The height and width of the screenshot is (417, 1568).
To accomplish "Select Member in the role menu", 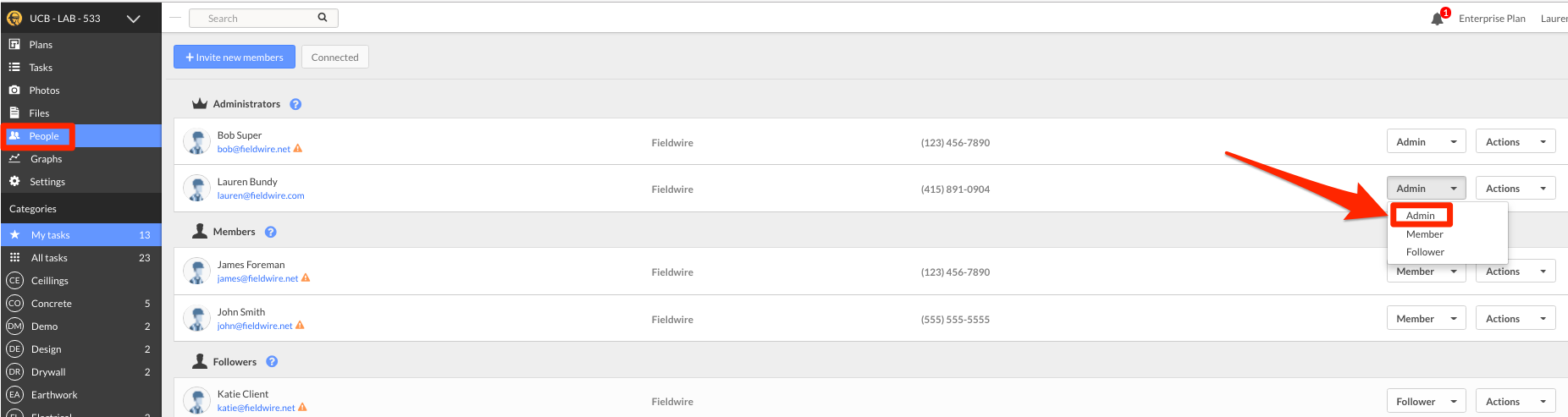I will 1424,234.
